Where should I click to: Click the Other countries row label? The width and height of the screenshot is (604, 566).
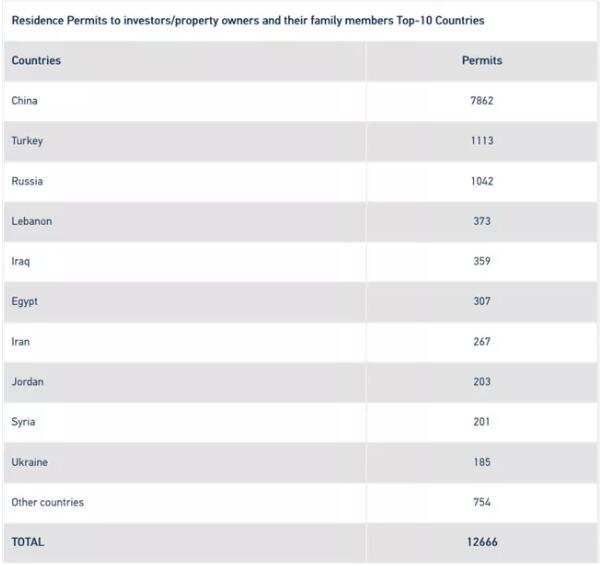(x=48, y=502)
